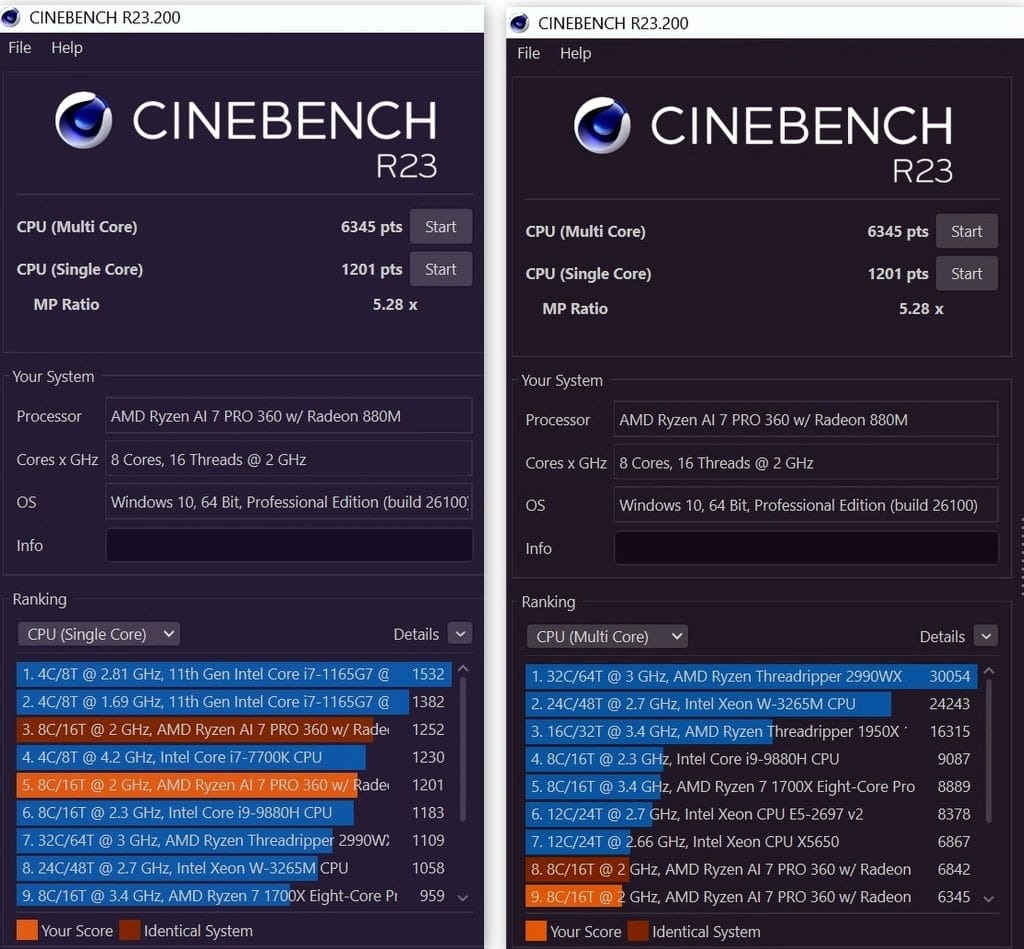Click brown Identical System swatch in right window
1024x949 pixels.
pos(638,931)
